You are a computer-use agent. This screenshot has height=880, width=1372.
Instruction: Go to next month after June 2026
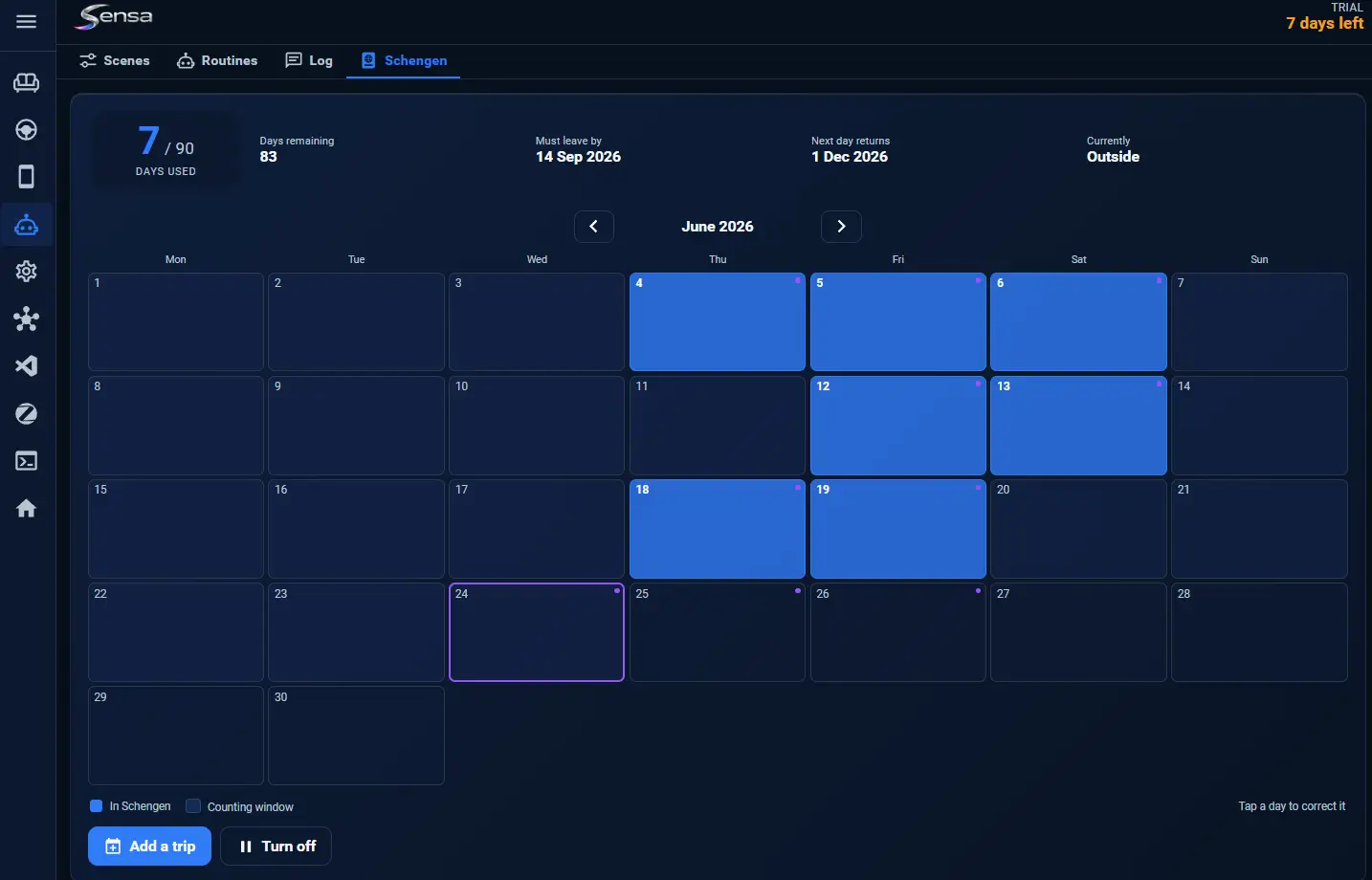pyautogui.click(x=842, y=227)
